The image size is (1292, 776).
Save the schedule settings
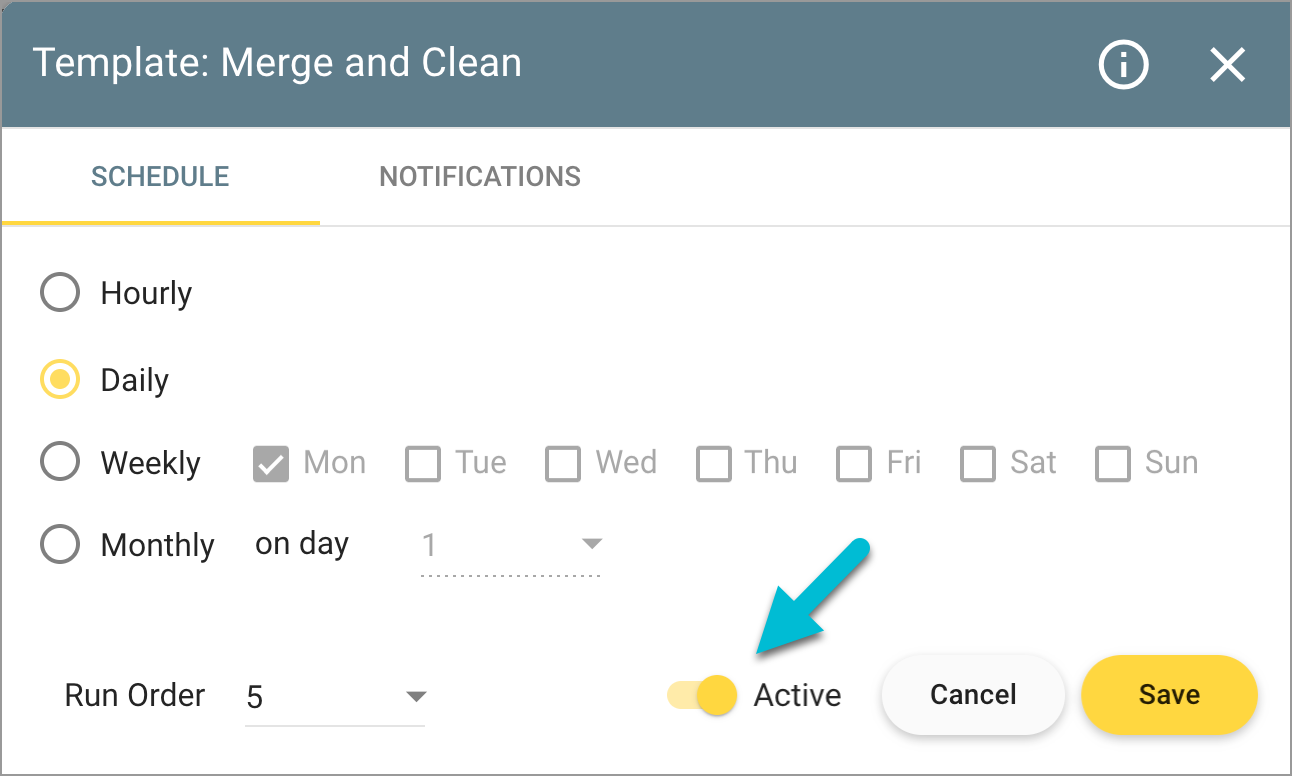[x=1168, y=695]
